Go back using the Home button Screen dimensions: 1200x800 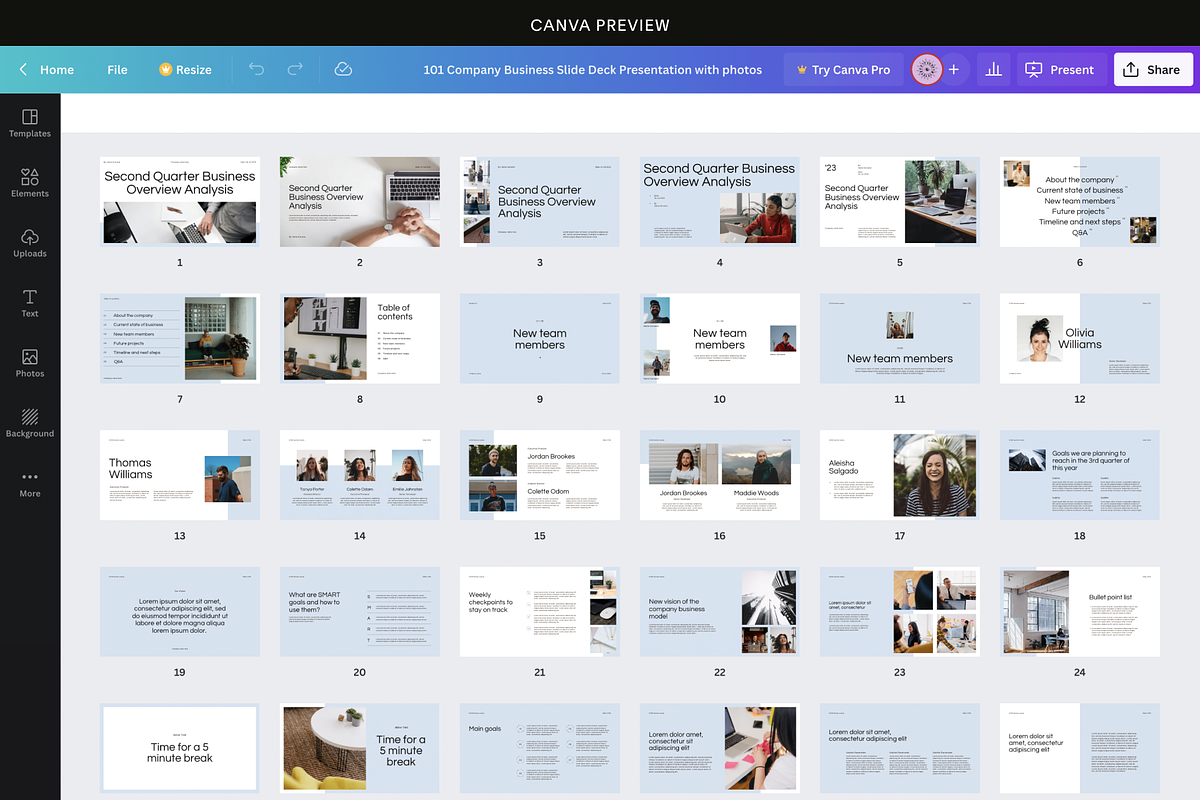tap(44, 69)
